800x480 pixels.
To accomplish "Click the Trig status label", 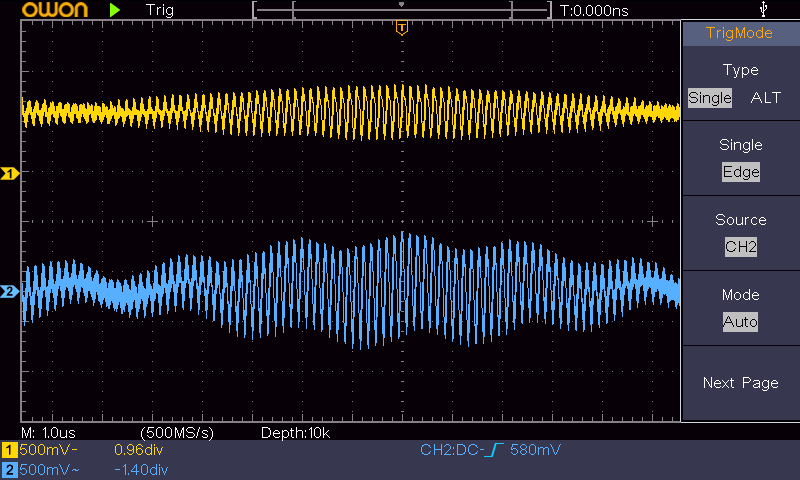I will [160, 10].
